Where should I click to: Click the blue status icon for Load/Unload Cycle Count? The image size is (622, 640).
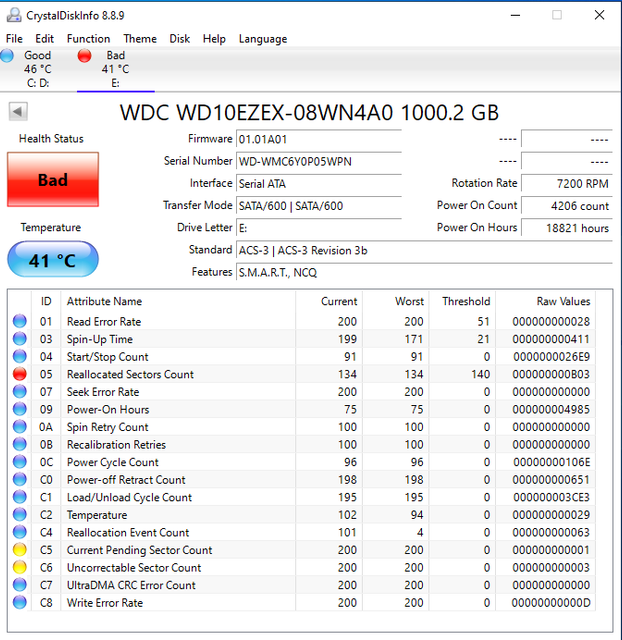[x=20, y=497]
